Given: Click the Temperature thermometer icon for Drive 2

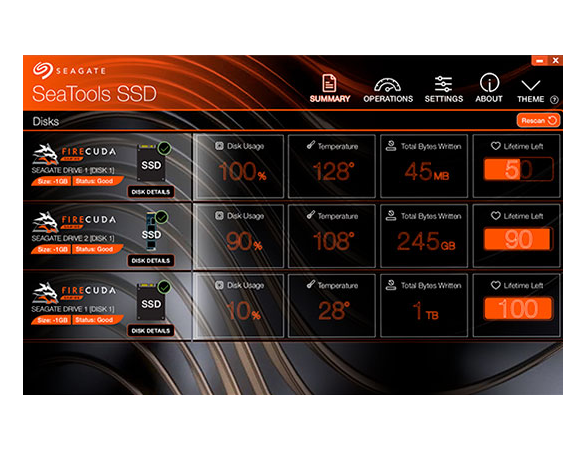Looking at the screenshot, I should coord(310,215).
